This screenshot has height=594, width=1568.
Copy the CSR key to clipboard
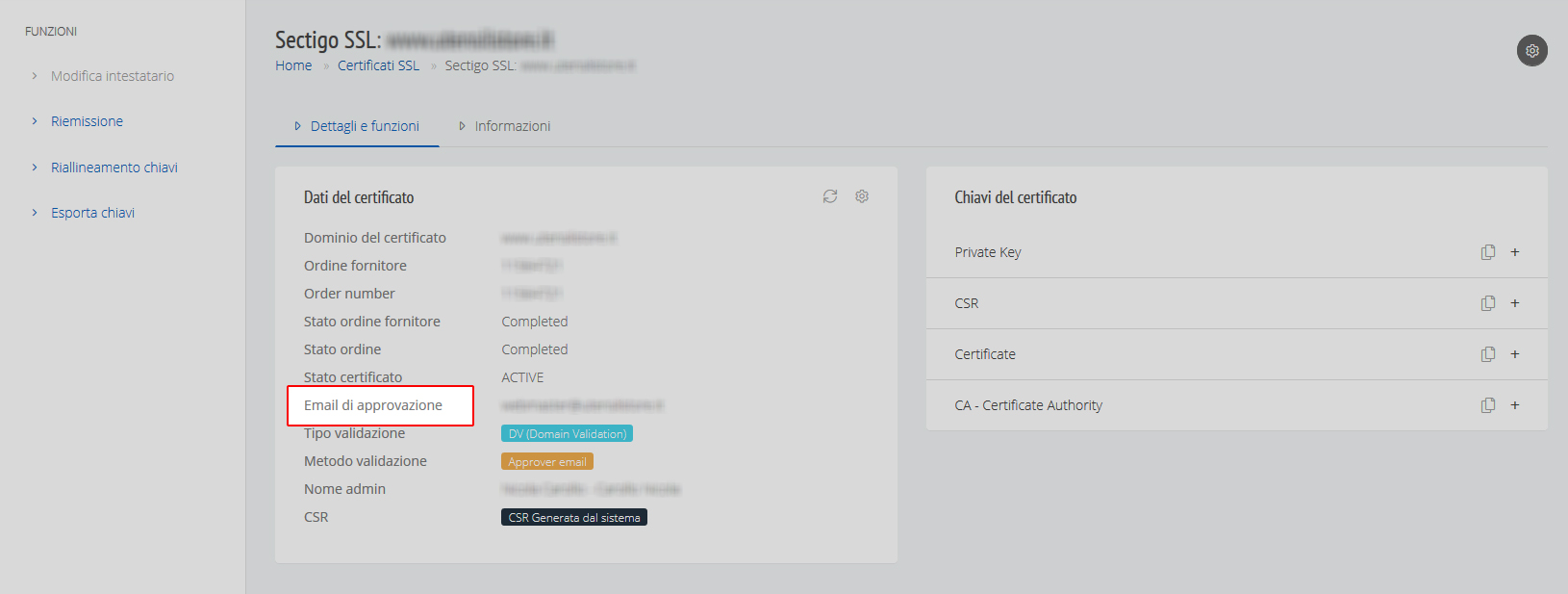click(1488, 303)
